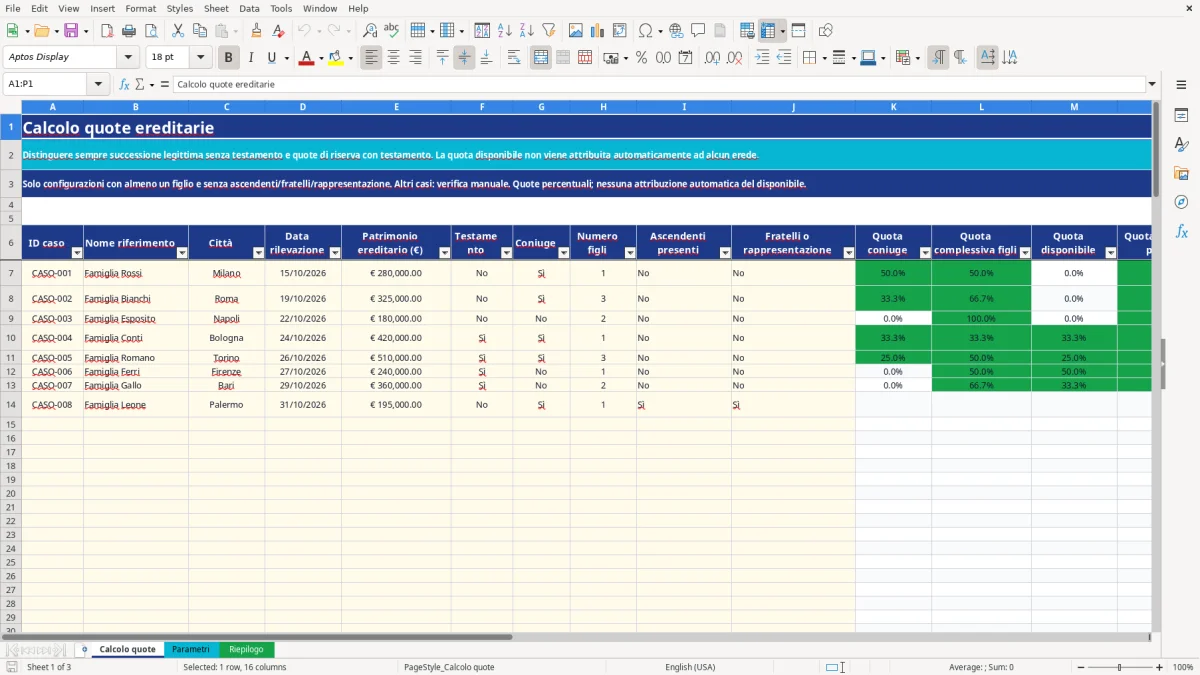Open the font size dropdown
The height and width of the screenshot is (675, 1200).
click(201, 57)
